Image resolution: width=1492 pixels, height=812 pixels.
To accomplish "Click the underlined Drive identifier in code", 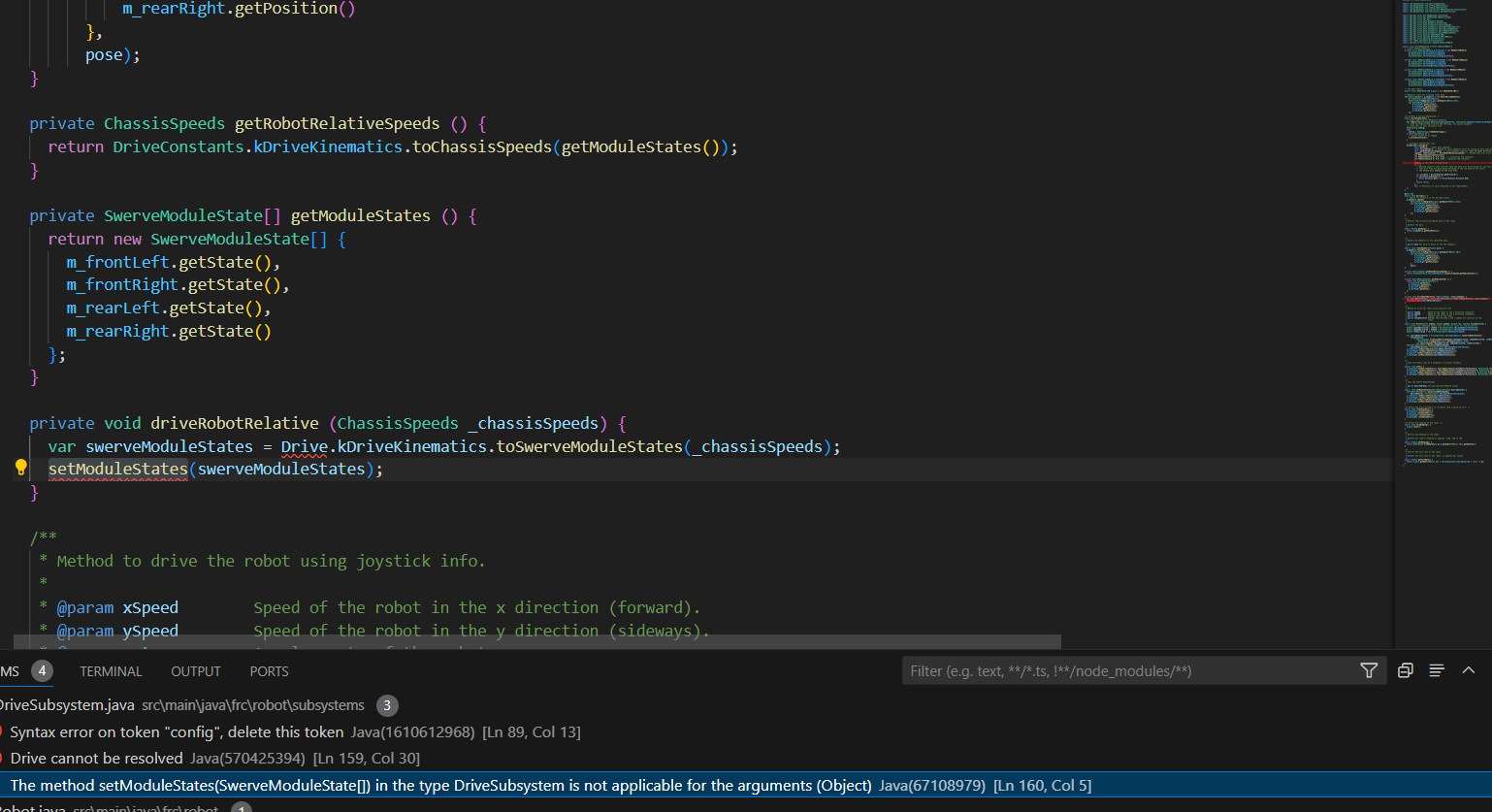I will click(304, 447).
